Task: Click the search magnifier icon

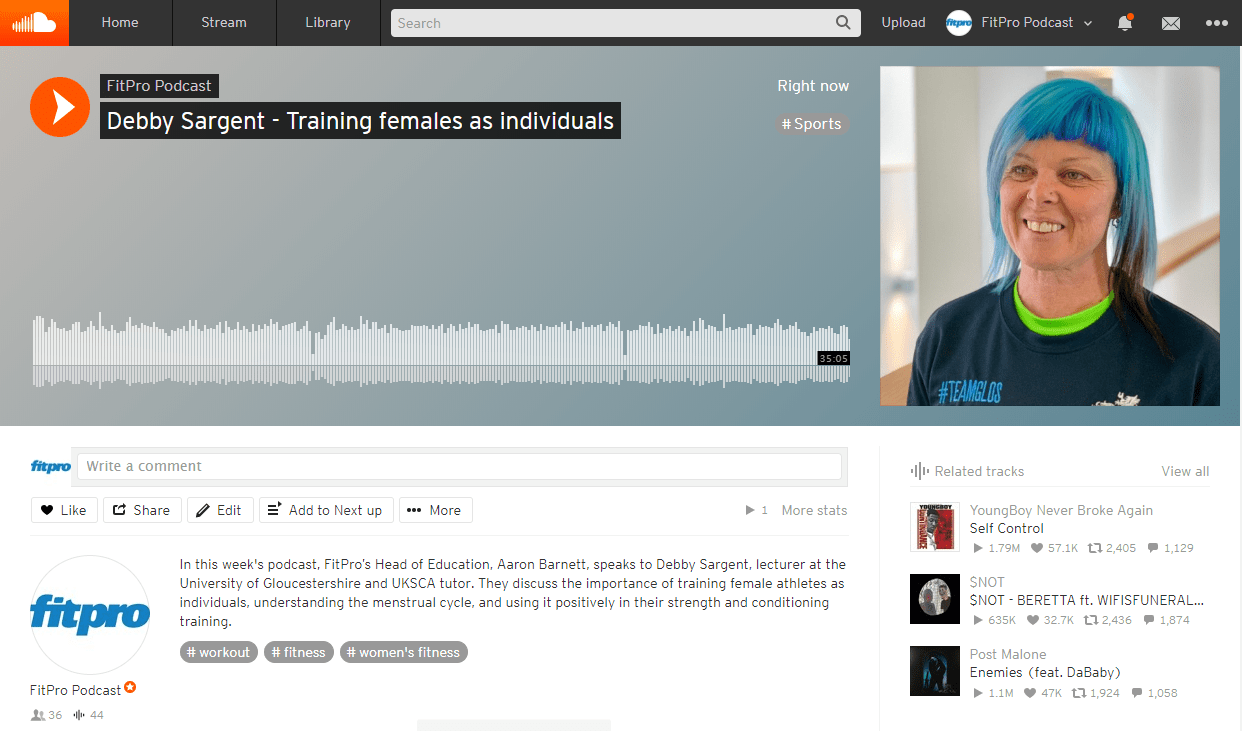Action: [843, 23]
